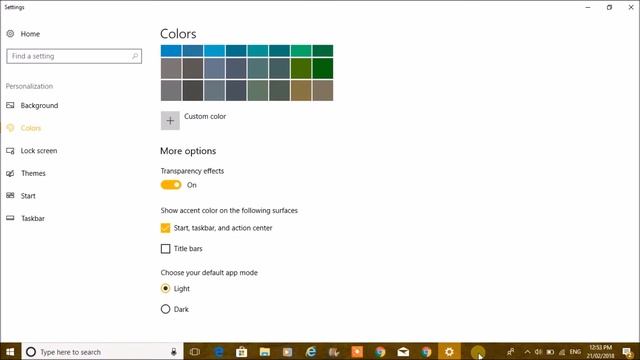Turn off the Transparency effects toggle
The width and height of the screenshot is (640, 360).
coord(171,185)
